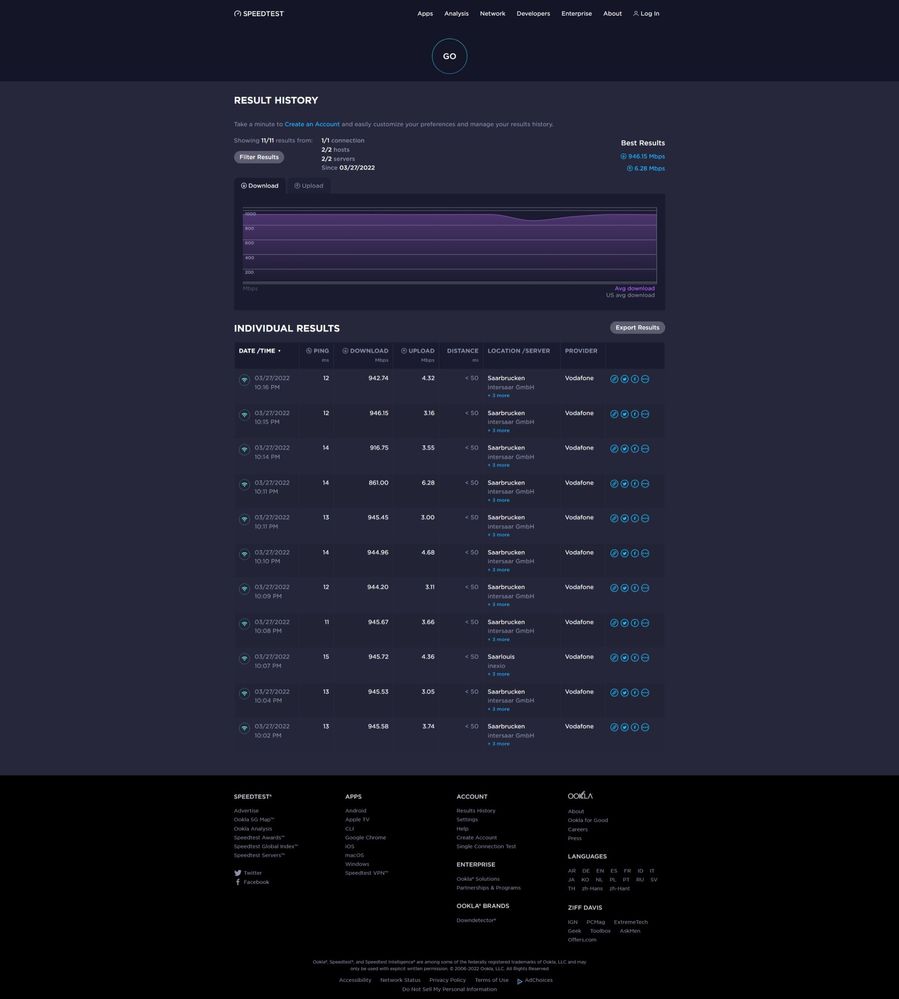This screenshot has width=899, height=999.
Task: Expand '+ 3 more' under 10:16 PM Saarbrucken result
Action: point(498,396)
